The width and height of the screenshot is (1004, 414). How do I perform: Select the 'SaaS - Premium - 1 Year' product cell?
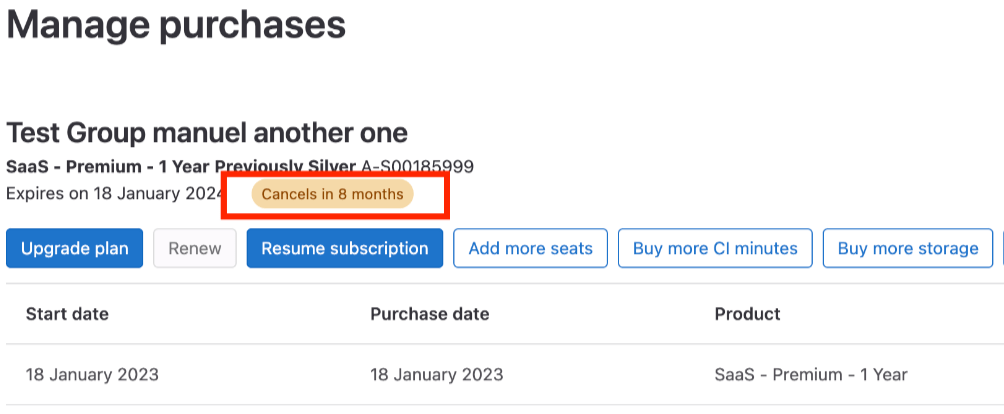point(811,375)
